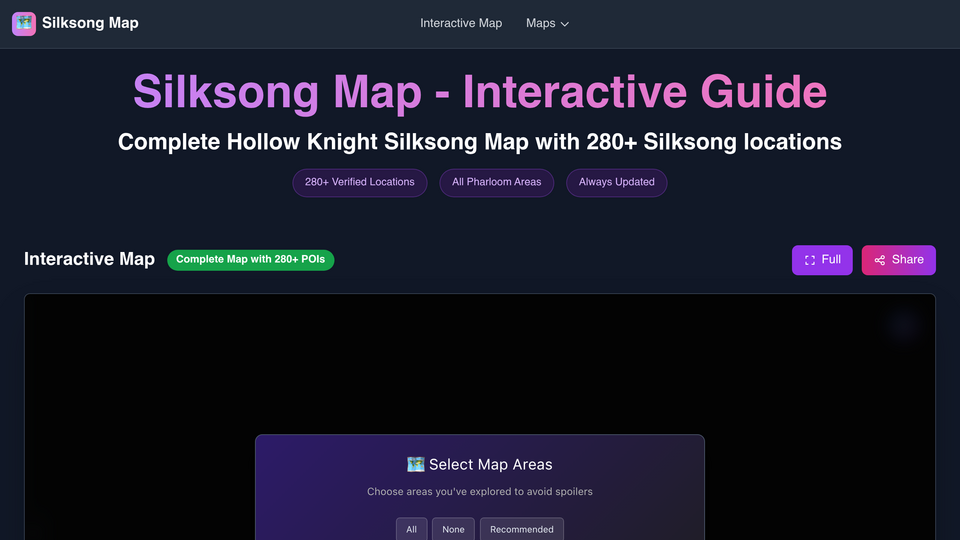960x540 pixels.
Task: Click the share icon in Share button
Action: 880,260
